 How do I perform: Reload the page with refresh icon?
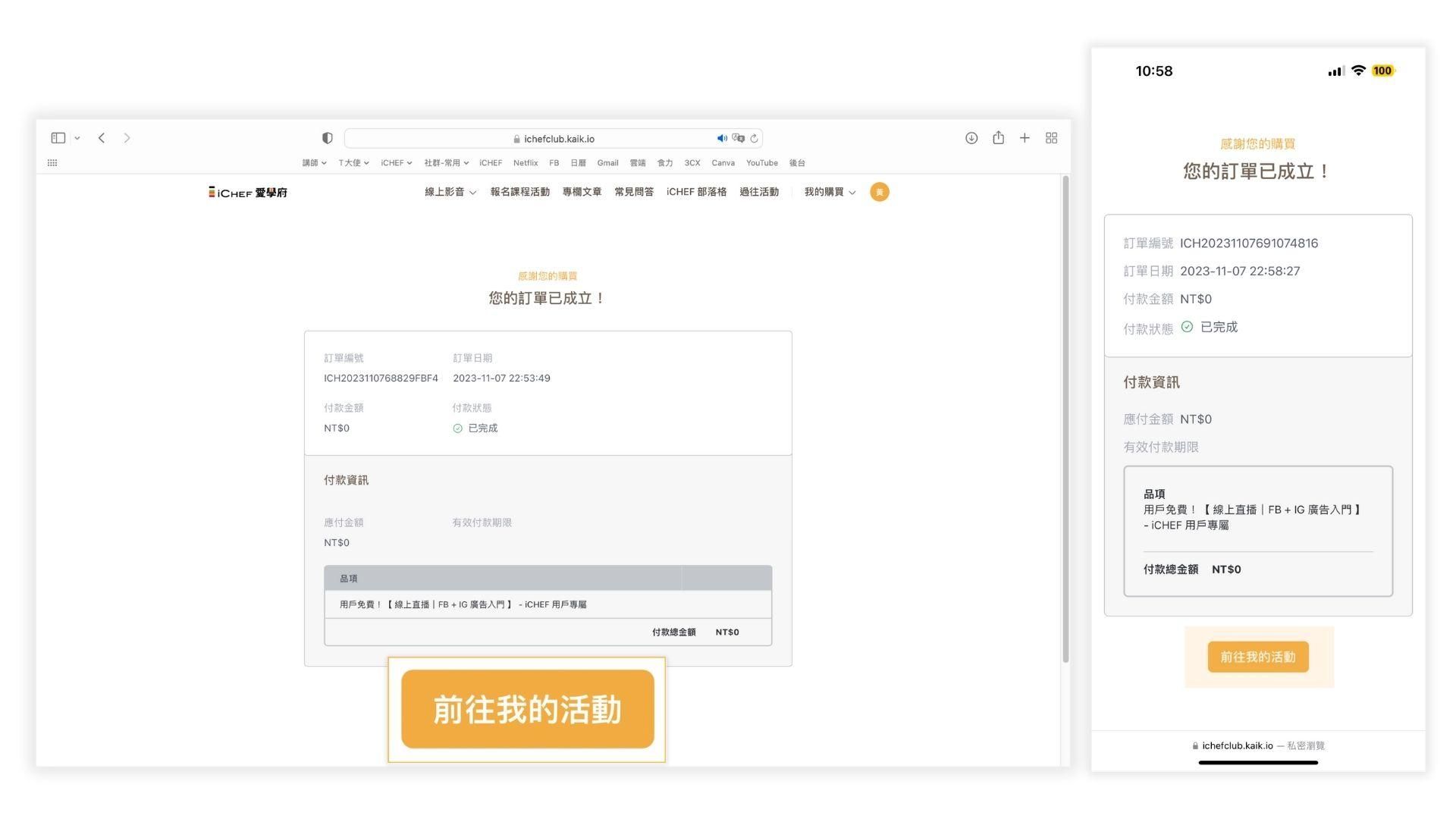tap(754, 139)
